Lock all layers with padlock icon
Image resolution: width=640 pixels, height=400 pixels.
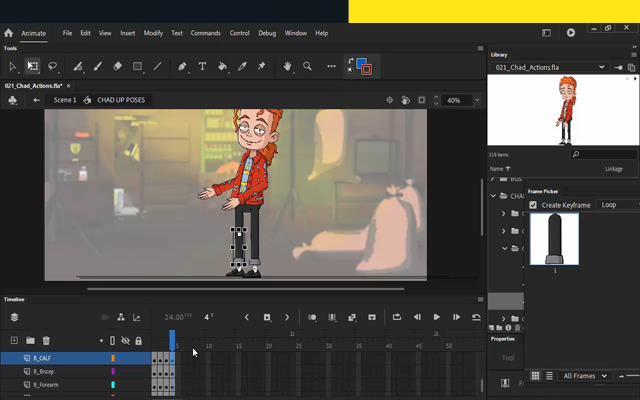[137, 341]
